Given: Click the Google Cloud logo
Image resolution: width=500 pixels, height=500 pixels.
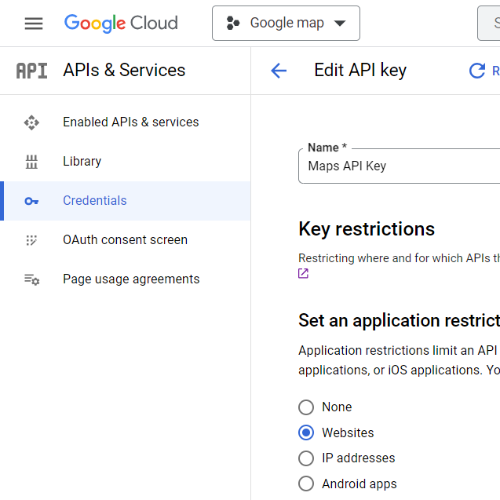Looking at the screenshot, I should tap(121, 23).
